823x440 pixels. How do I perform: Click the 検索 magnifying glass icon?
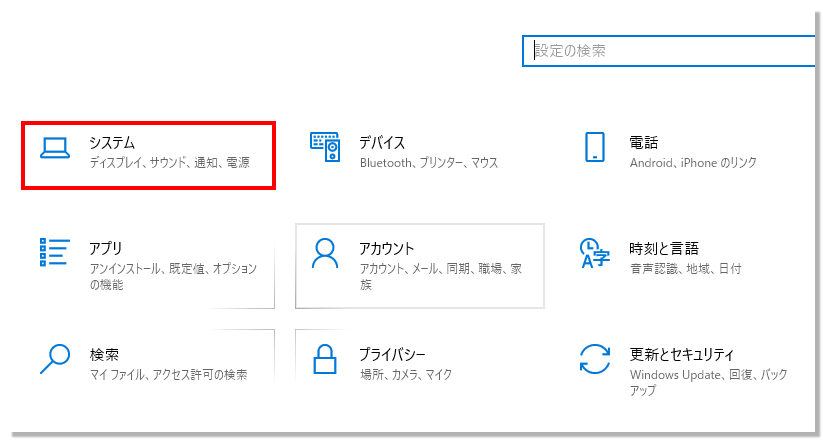click(x=55, y=359)
